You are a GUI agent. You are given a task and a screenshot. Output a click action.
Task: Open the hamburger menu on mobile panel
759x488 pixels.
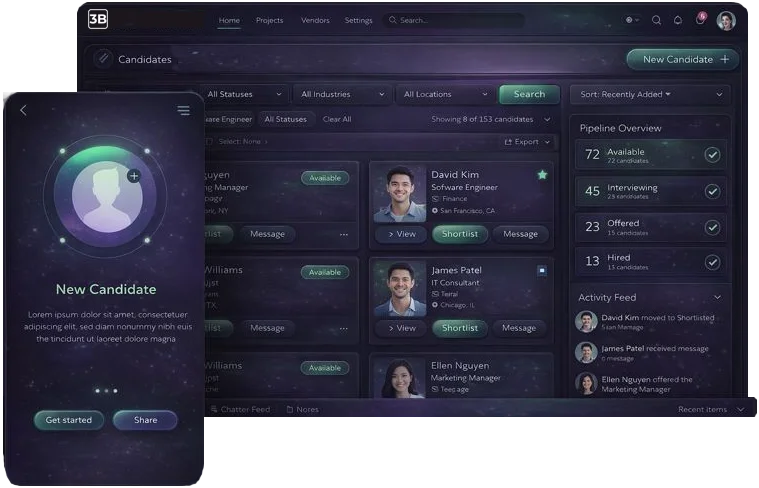pyautogui.click(x=183, y=110)
